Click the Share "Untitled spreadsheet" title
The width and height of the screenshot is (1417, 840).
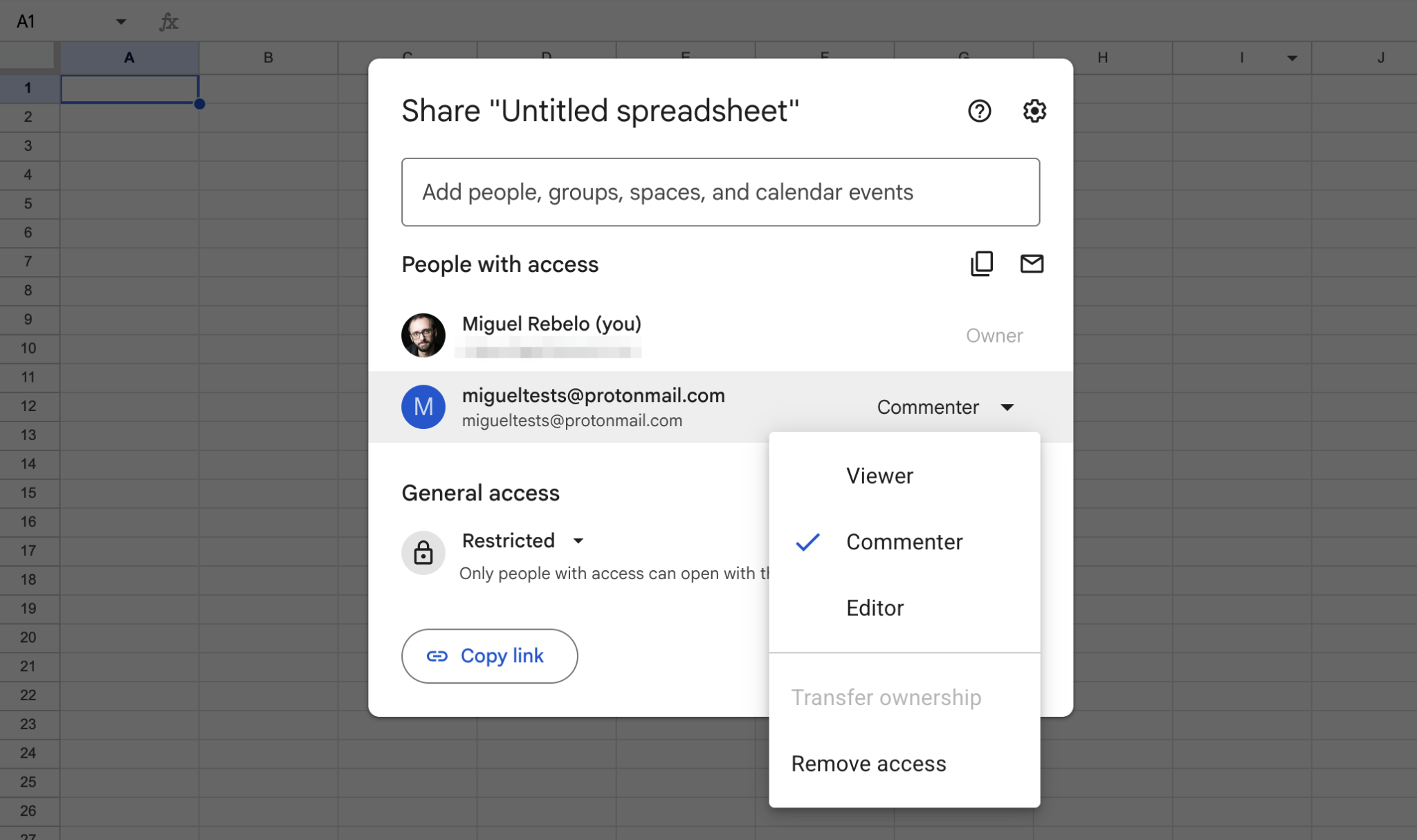601,111
